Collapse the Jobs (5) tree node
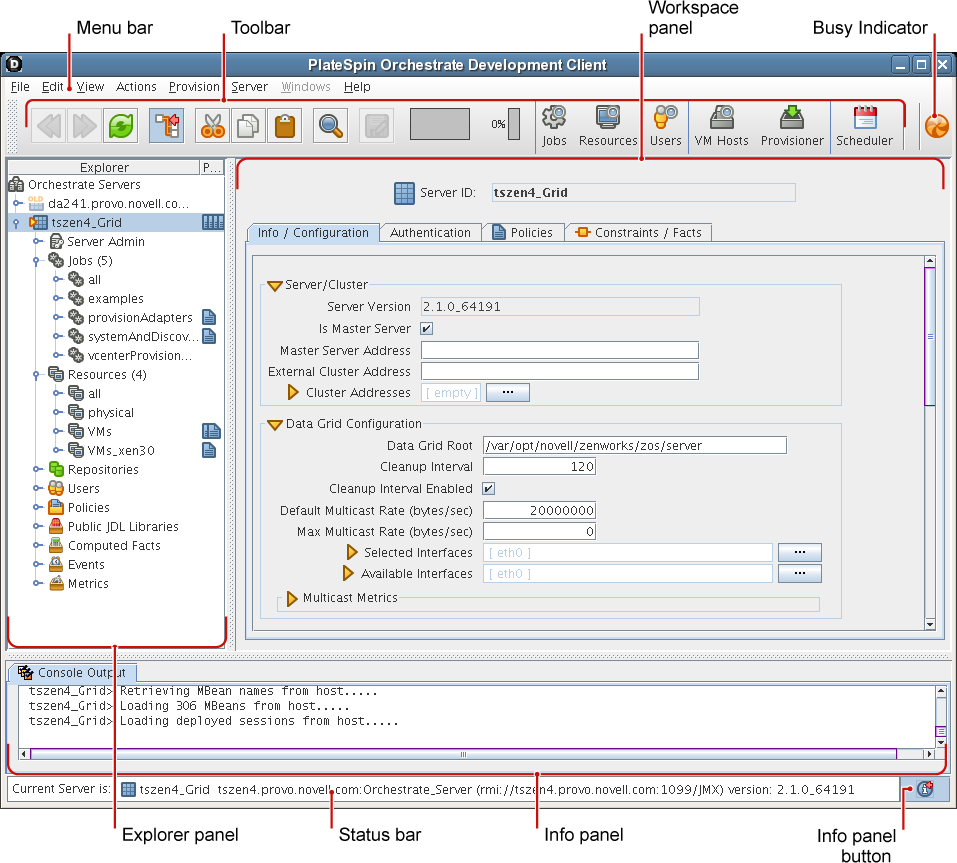This screenshot has height=863, width=957. [37, 261]
